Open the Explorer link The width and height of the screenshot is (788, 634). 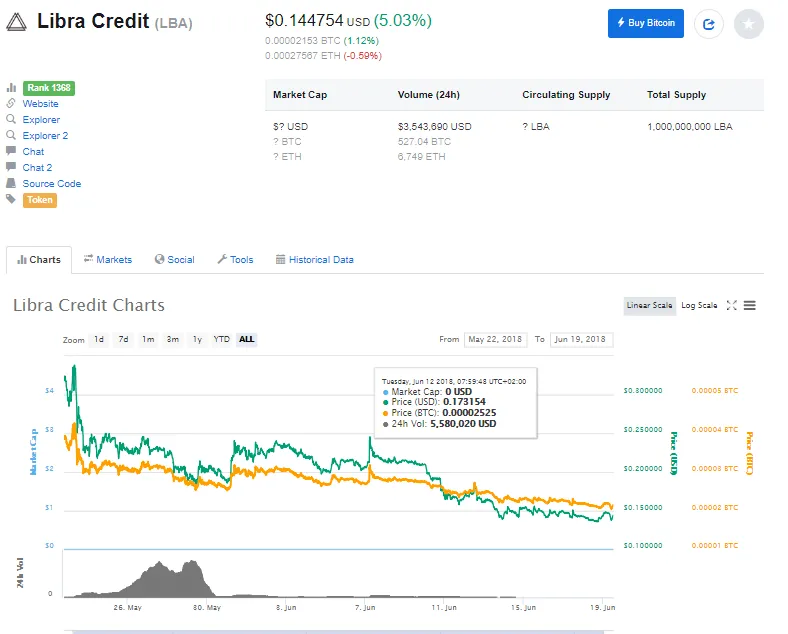click(41, 120)
